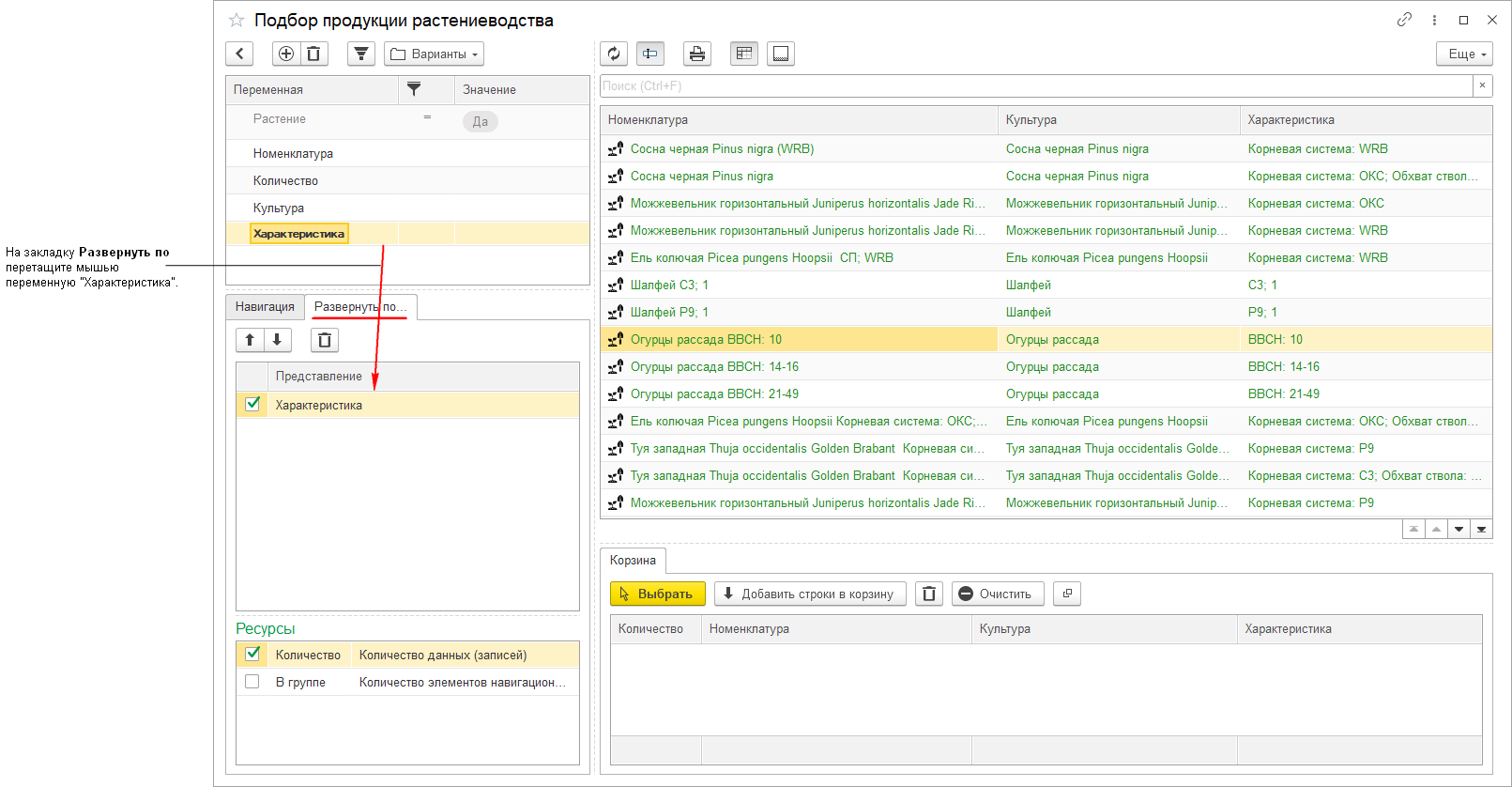Check the В группе resource checkbox
This screenshot has width=1512, height=787.
pos(252,682)
